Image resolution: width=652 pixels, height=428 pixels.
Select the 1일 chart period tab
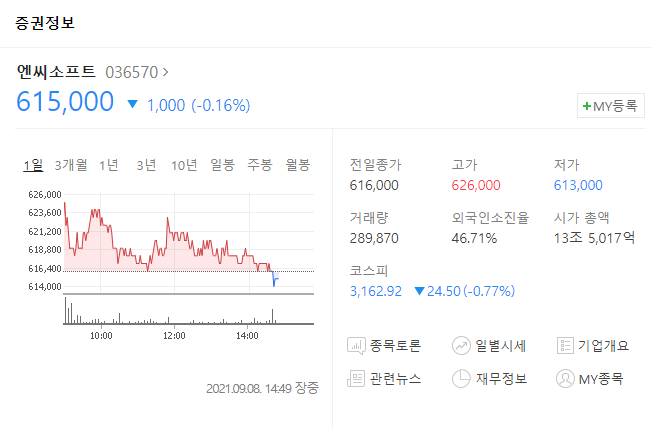(33, 165)
